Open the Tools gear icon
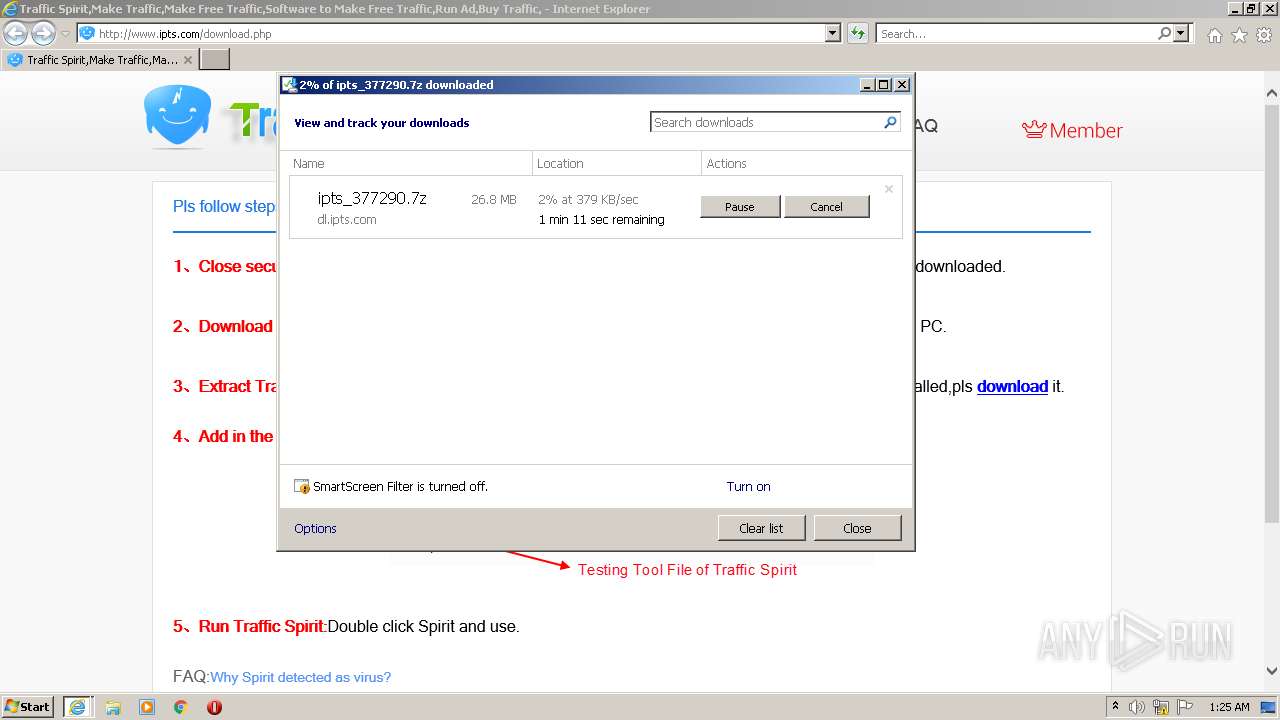 point(1264,35)
